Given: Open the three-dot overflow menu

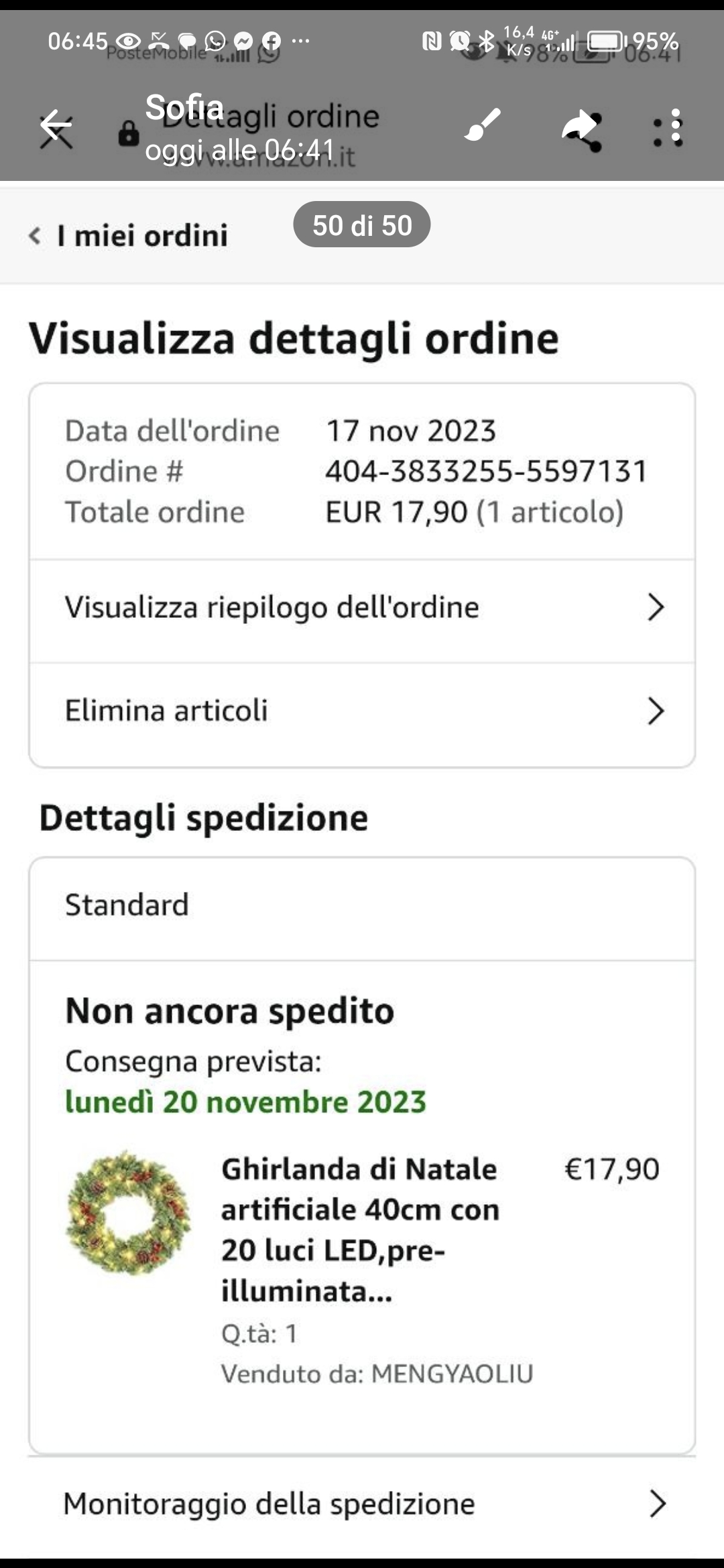Looking at the screenshot, I should pos(668,127).
